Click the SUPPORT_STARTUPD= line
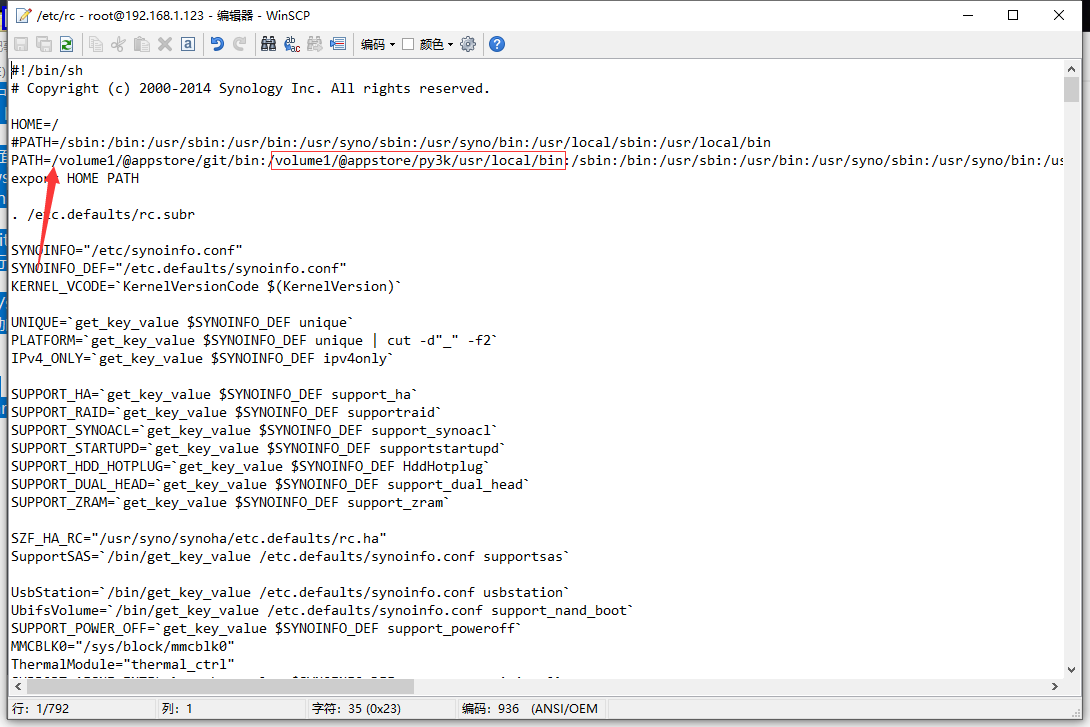This screenshot has width=1090, height=727. [259, 448]
